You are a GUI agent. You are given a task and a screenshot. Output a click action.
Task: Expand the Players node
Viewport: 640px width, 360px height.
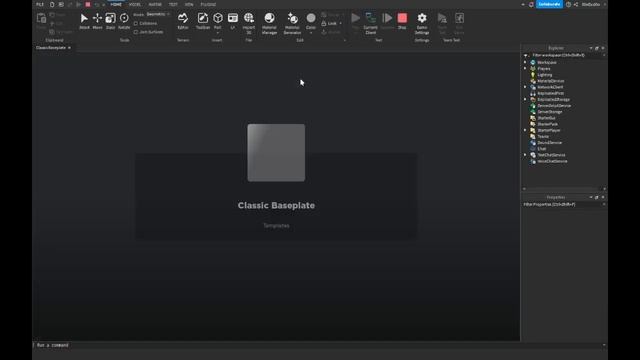click(x=525, y=69)
